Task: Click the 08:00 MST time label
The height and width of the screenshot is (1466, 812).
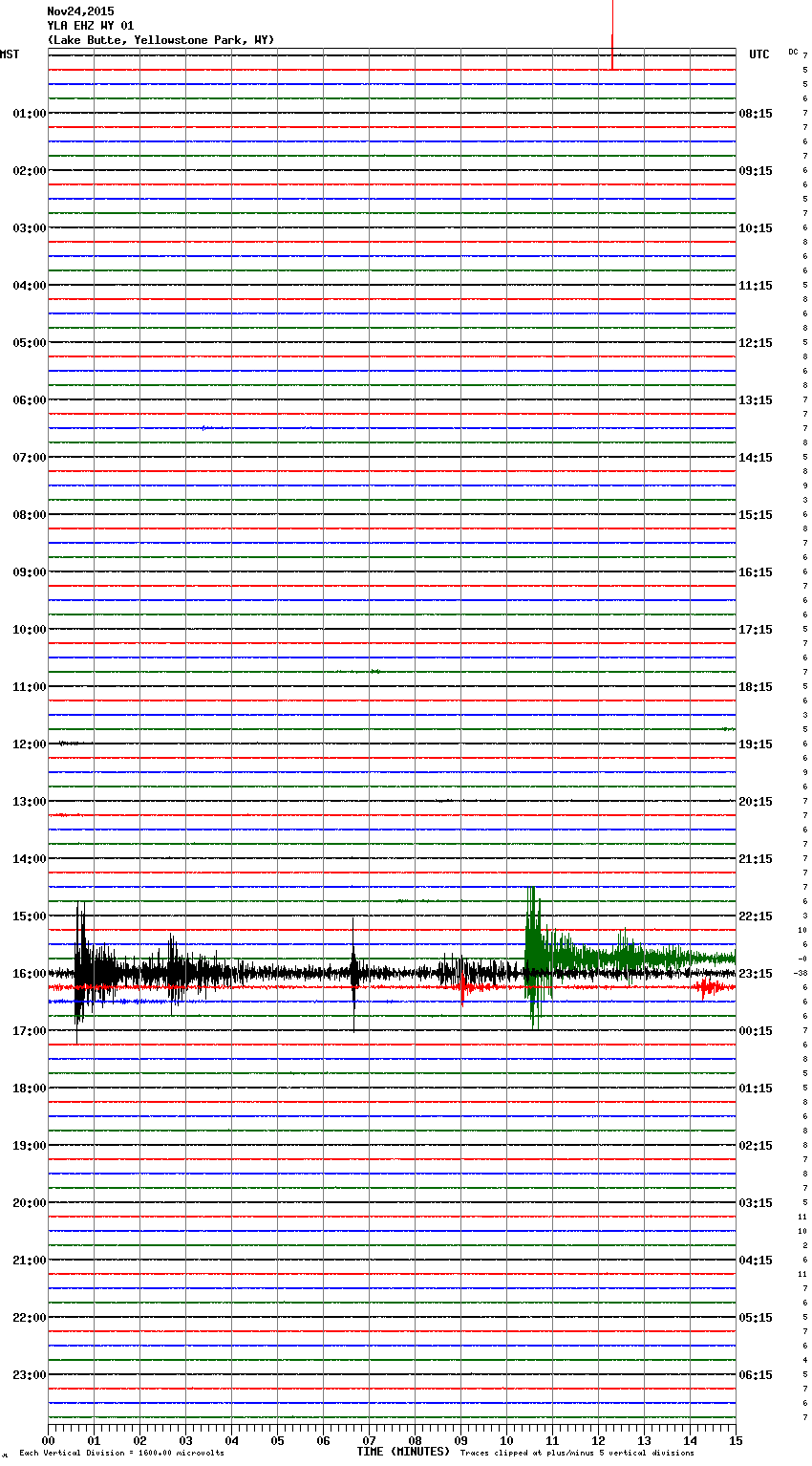Action: point(29,515)
